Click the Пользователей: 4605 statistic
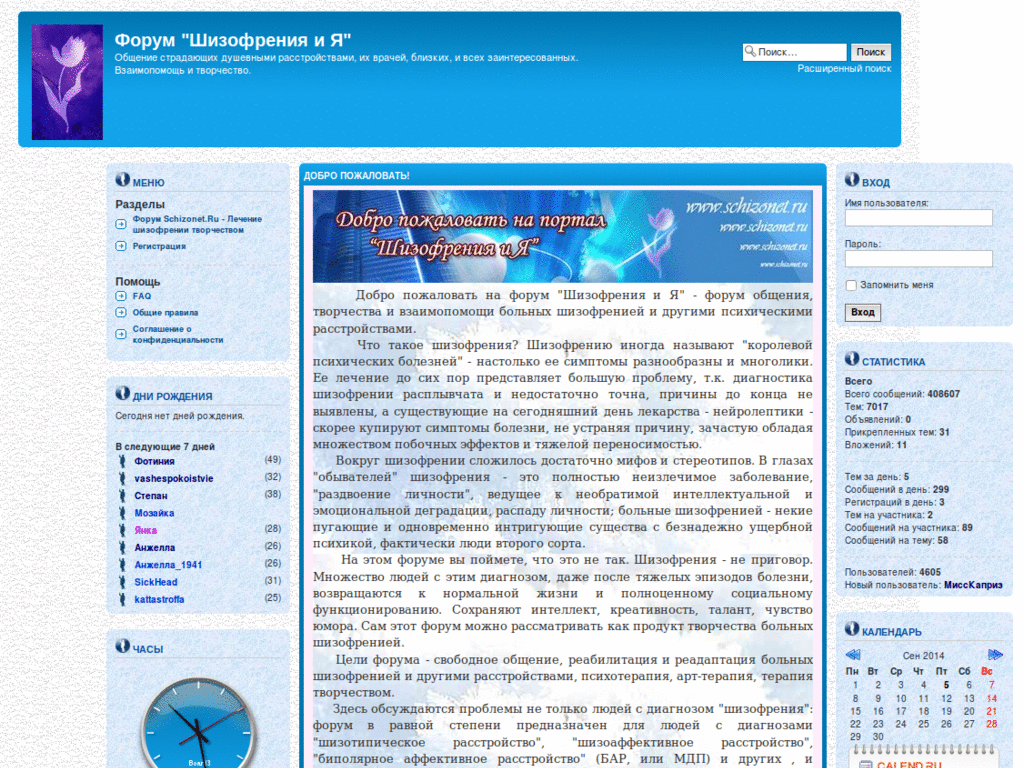 point(892,572)
